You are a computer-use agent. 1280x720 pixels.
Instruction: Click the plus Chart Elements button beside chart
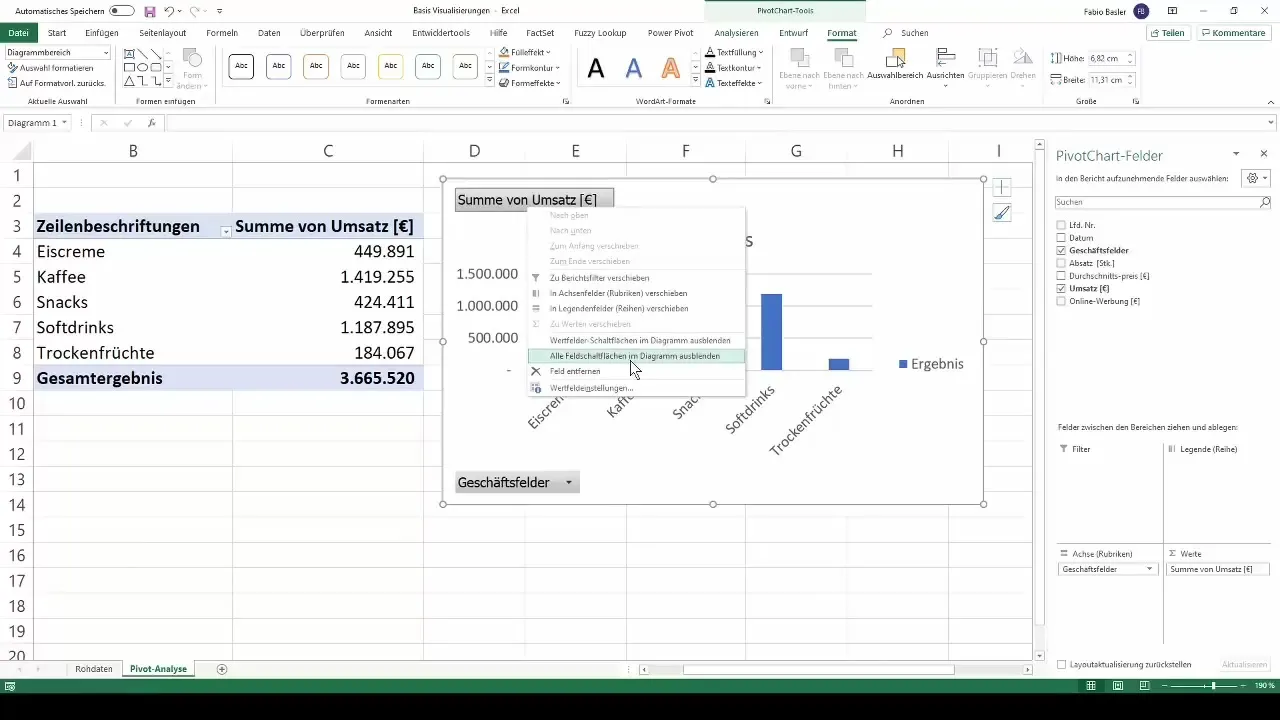pyautogui.click(x=1002, y=187)
